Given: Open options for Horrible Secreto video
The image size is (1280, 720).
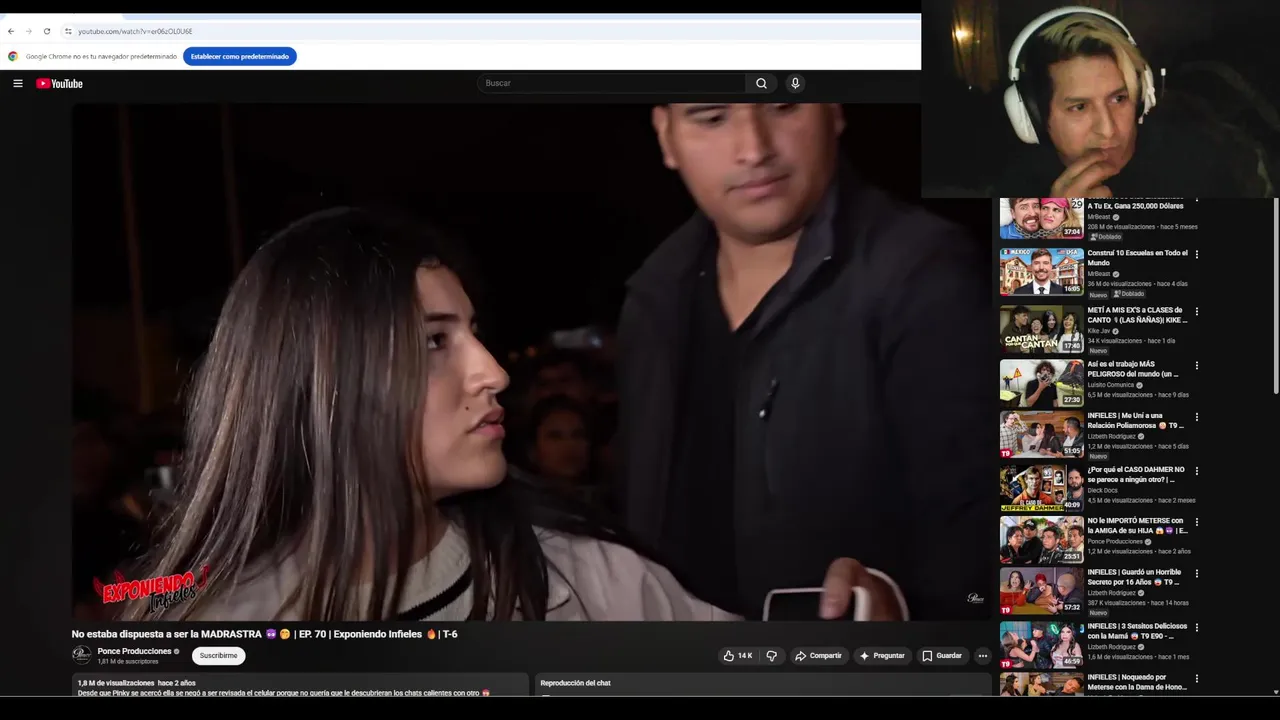Looking at the screenshot, I should coord(1196,574).
